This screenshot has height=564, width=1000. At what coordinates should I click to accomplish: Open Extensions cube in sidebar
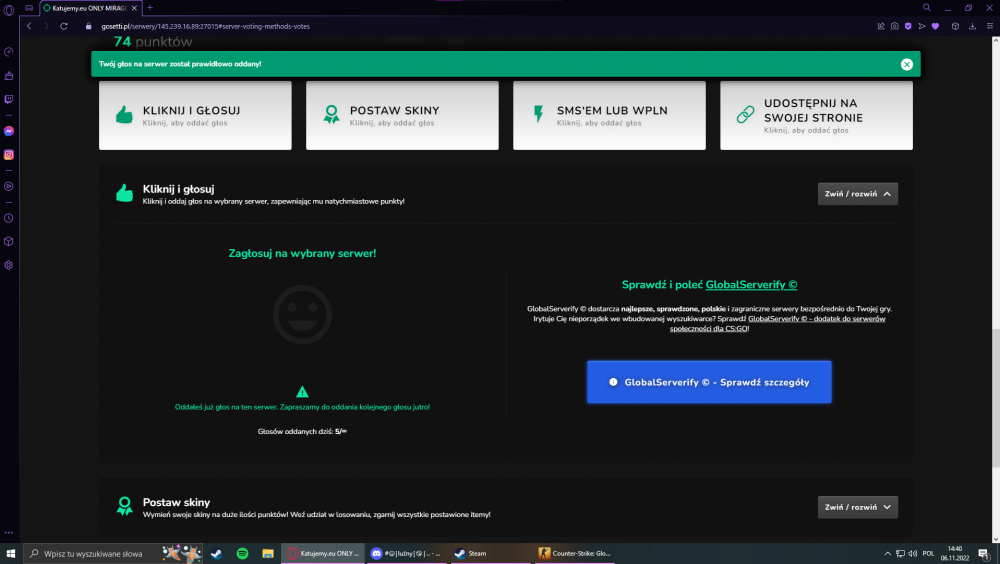(x=9, y=241)
